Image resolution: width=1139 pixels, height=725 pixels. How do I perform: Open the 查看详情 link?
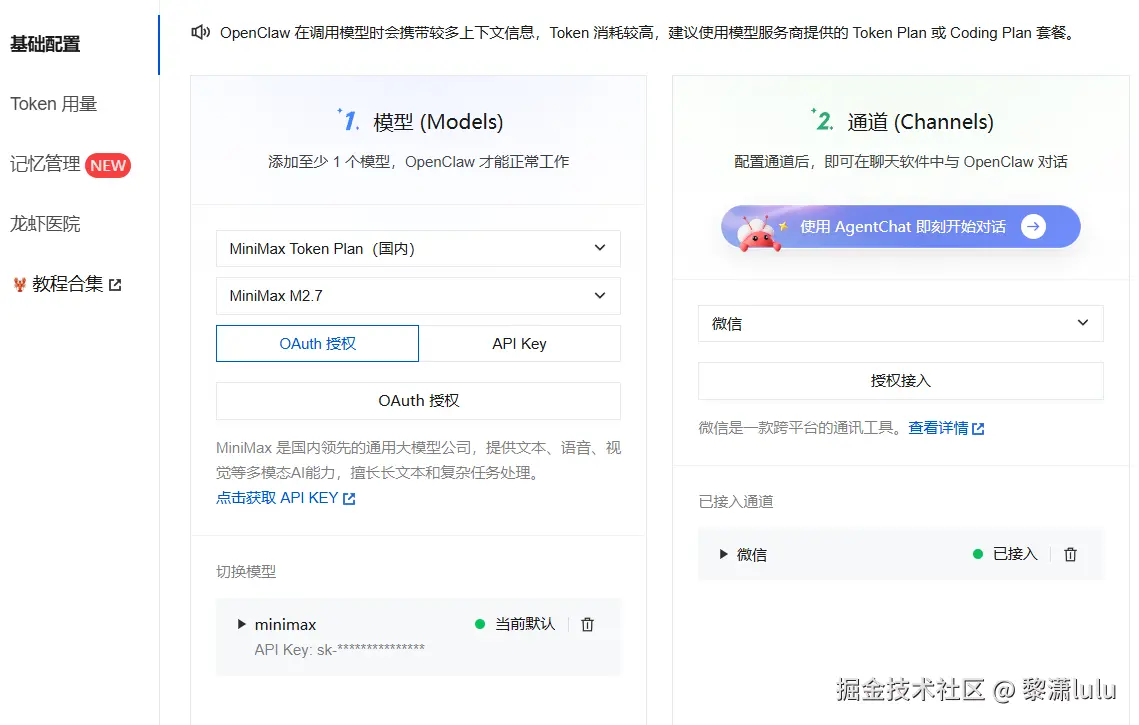point(938,426)
